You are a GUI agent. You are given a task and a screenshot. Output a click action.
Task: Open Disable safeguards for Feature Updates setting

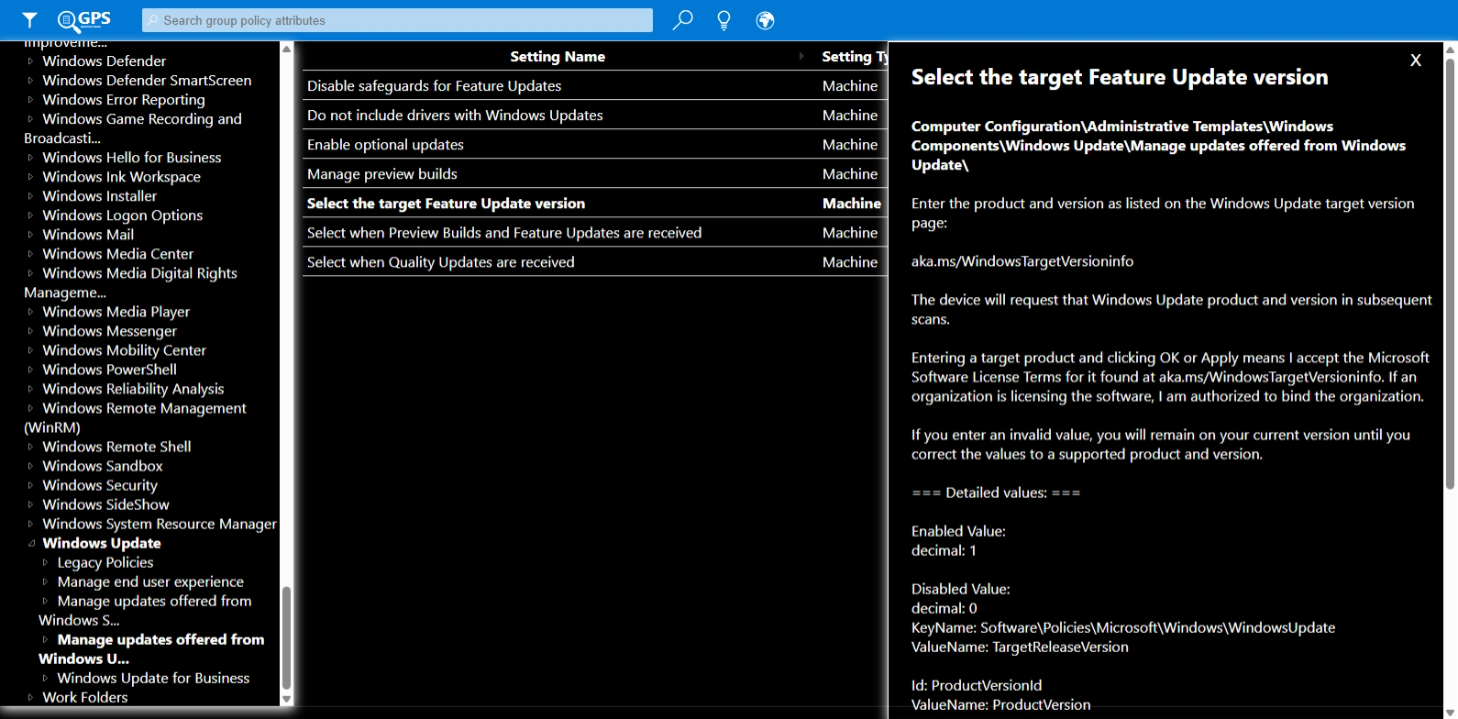click(434, 86)
